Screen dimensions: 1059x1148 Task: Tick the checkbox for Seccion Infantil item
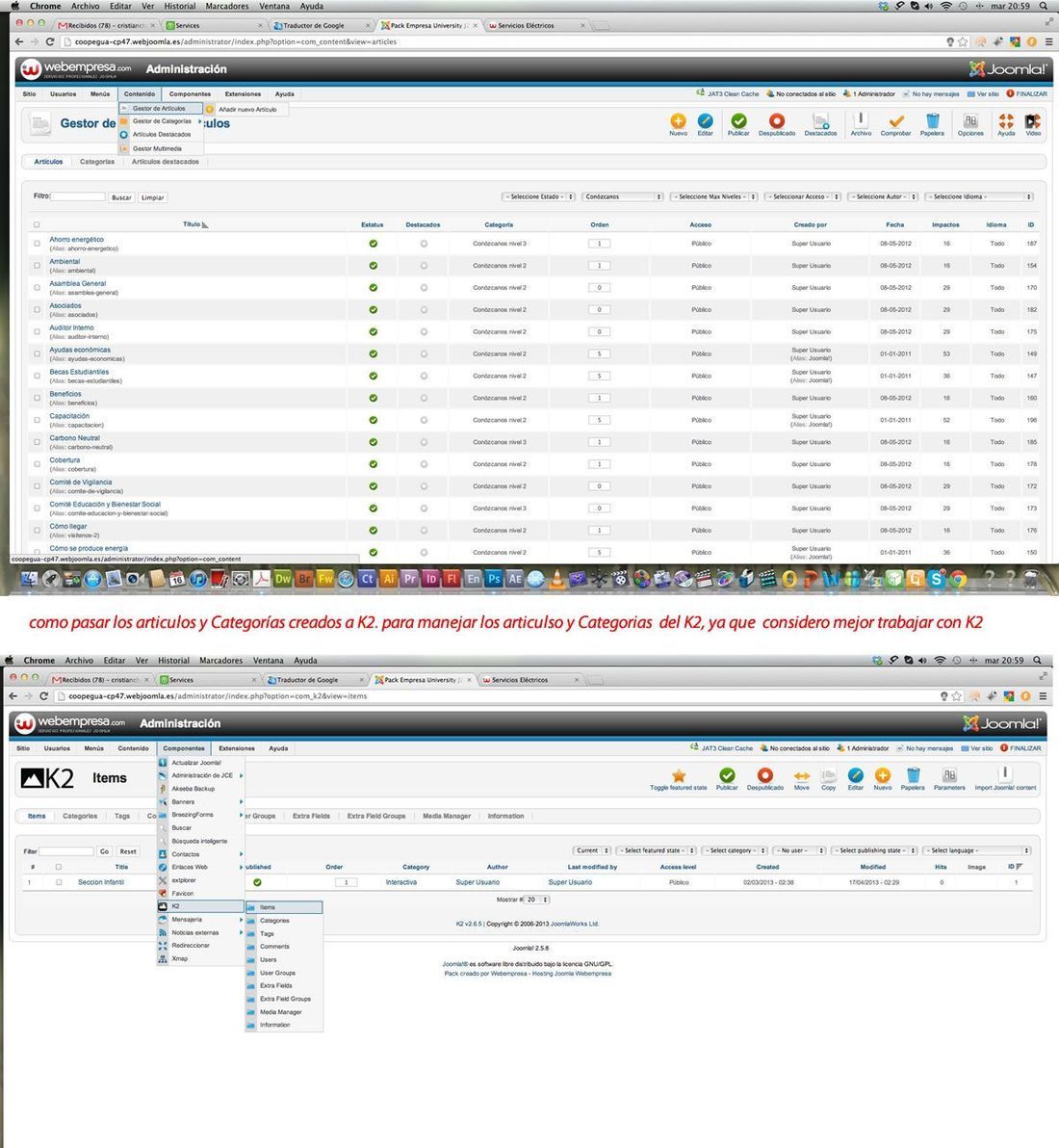59,882
